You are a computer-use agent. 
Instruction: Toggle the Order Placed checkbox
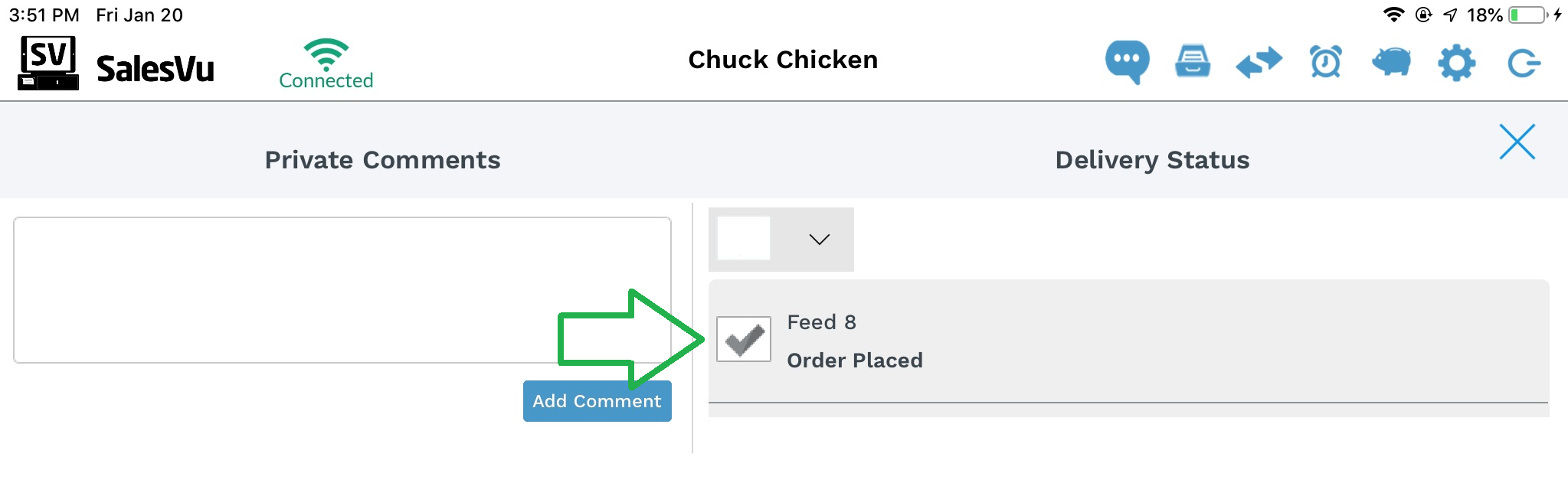click(x=744, y=339)
